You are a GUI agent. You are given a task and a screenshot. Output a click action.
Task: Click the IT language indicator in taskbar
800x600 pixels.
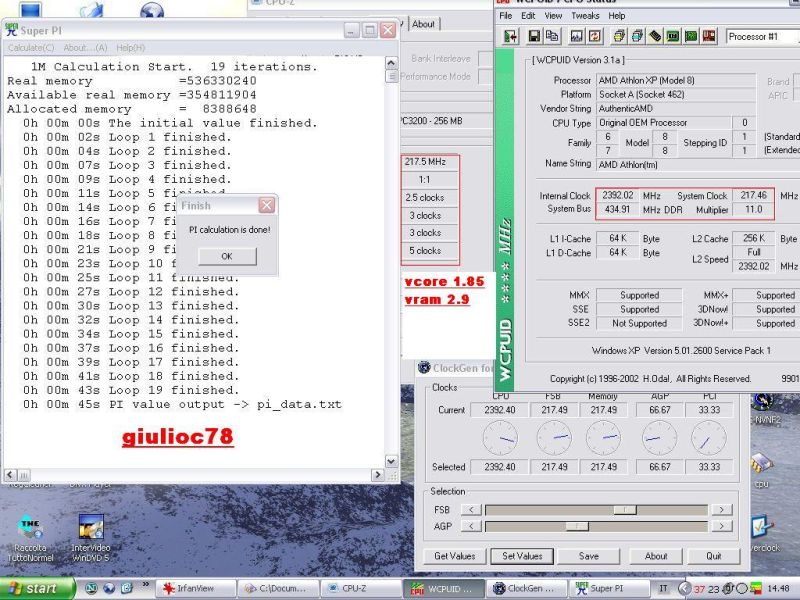point(663,588)
